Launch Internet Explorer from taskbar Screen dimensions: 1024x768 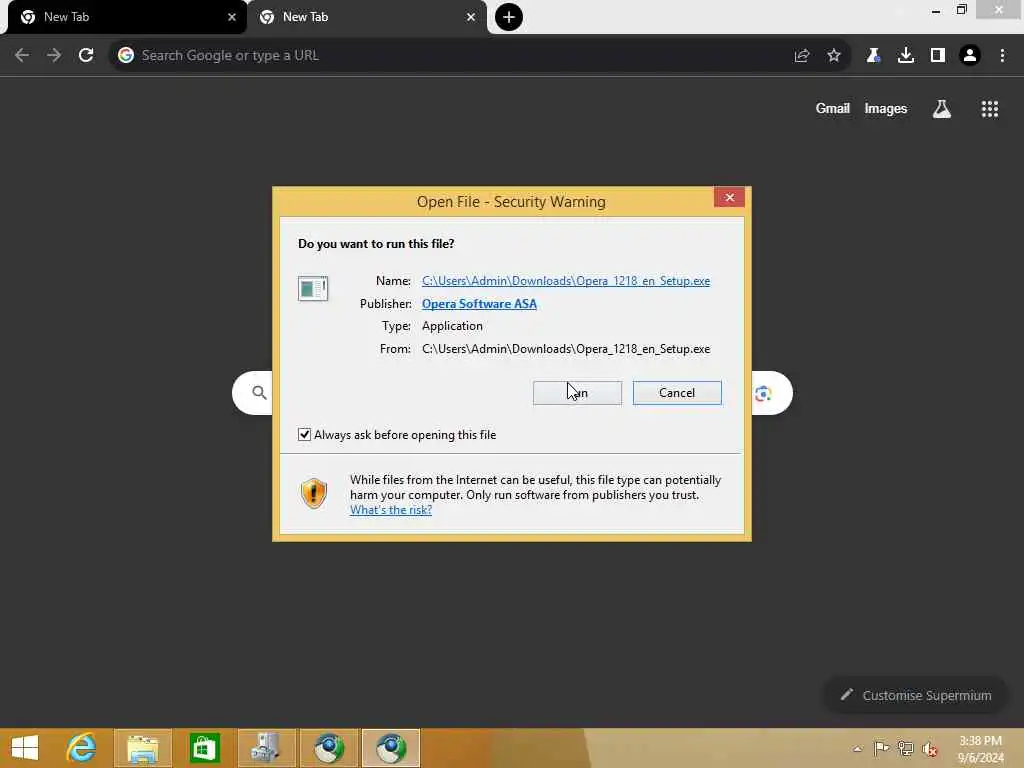click(x=82, y=748)
